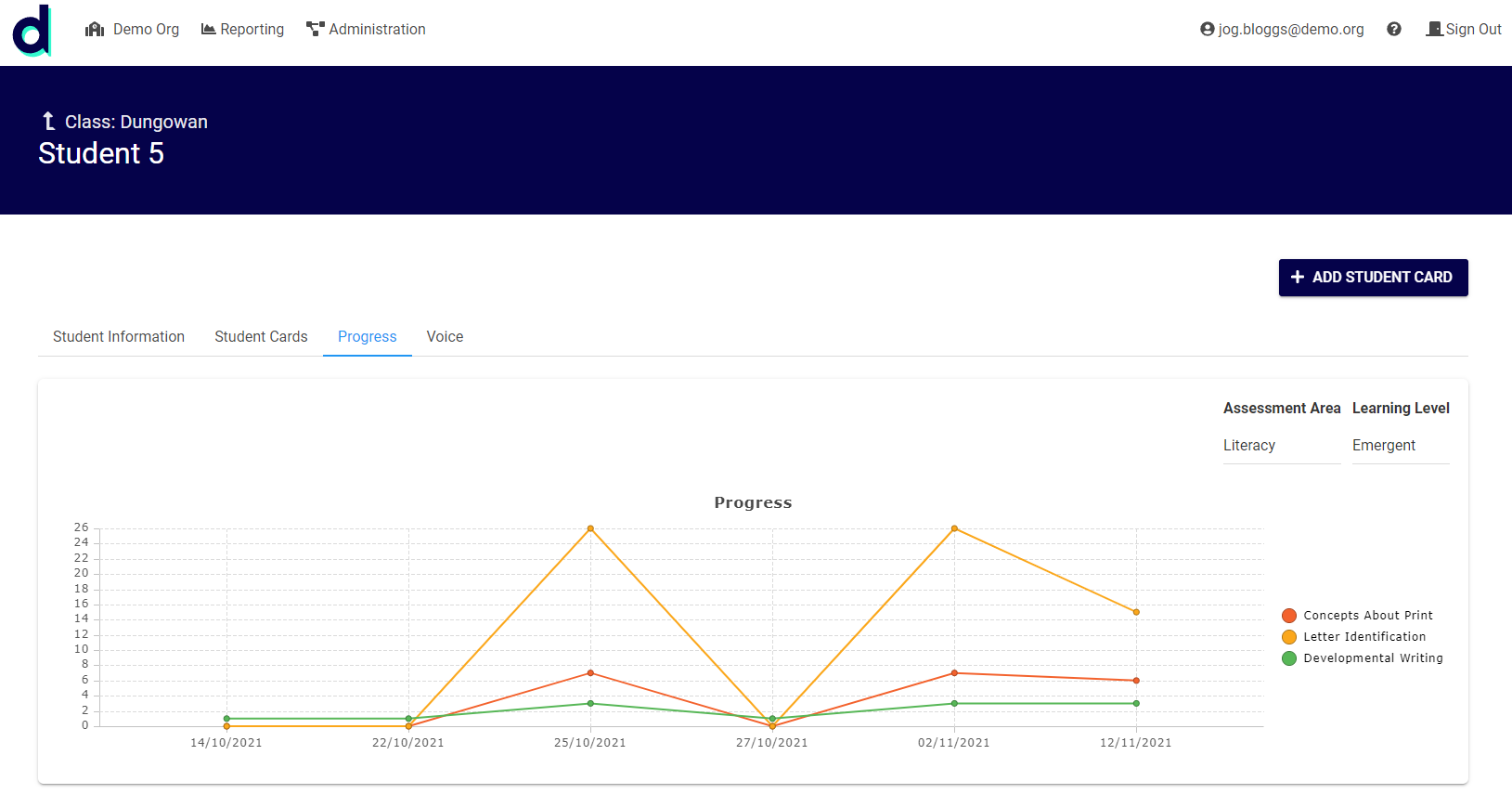Viewport: 1512px width, 794px height.
Task: Open Administration menu
Action: (366, 30)
